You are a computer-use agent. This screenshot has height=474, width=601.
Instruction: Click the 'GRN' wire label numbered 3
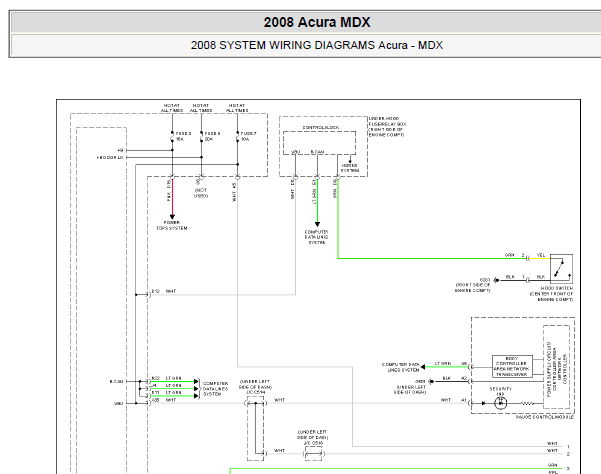click(x=552, y=465)
